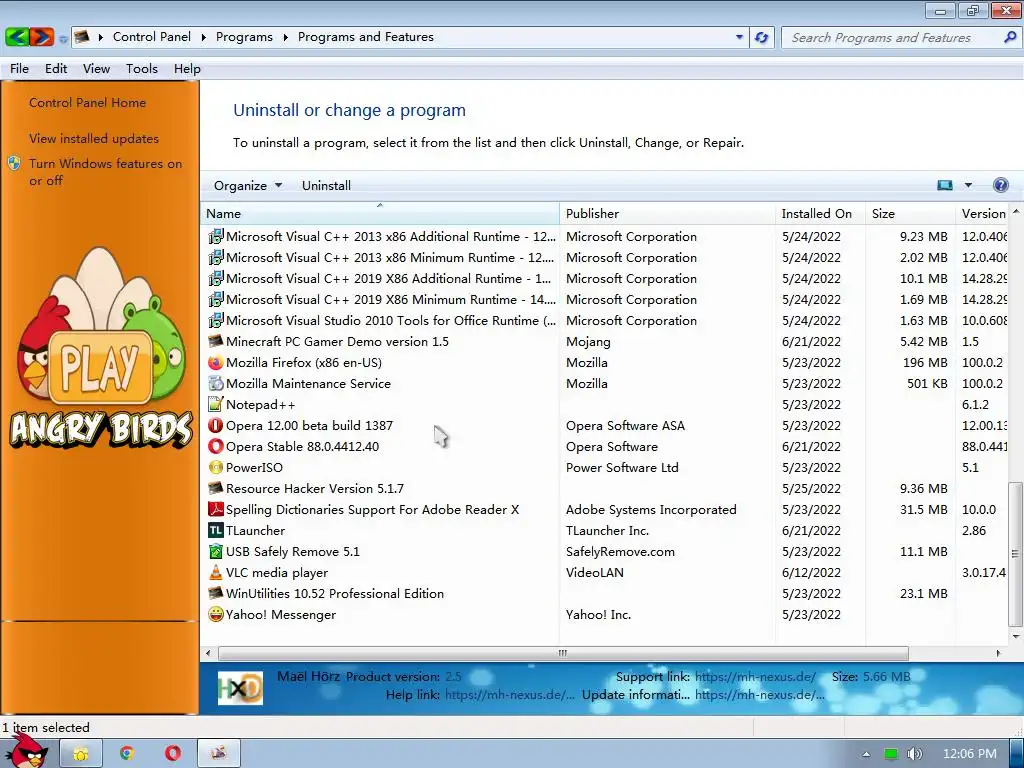
Task: Change view using the views icon
Action: pos(945,185)
